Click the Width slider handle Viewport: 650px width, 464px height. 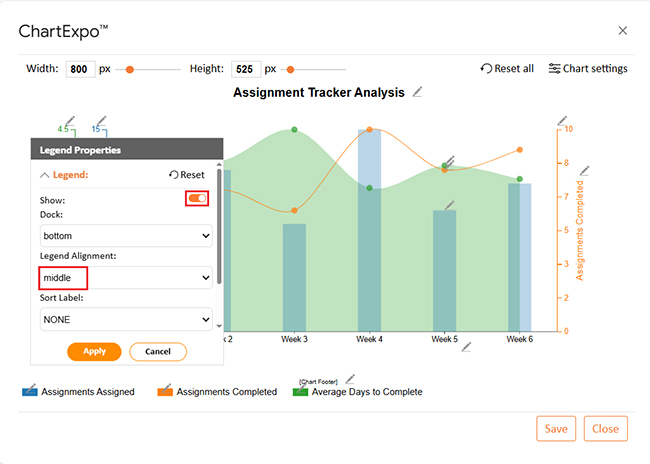click(x=130, y=69)
